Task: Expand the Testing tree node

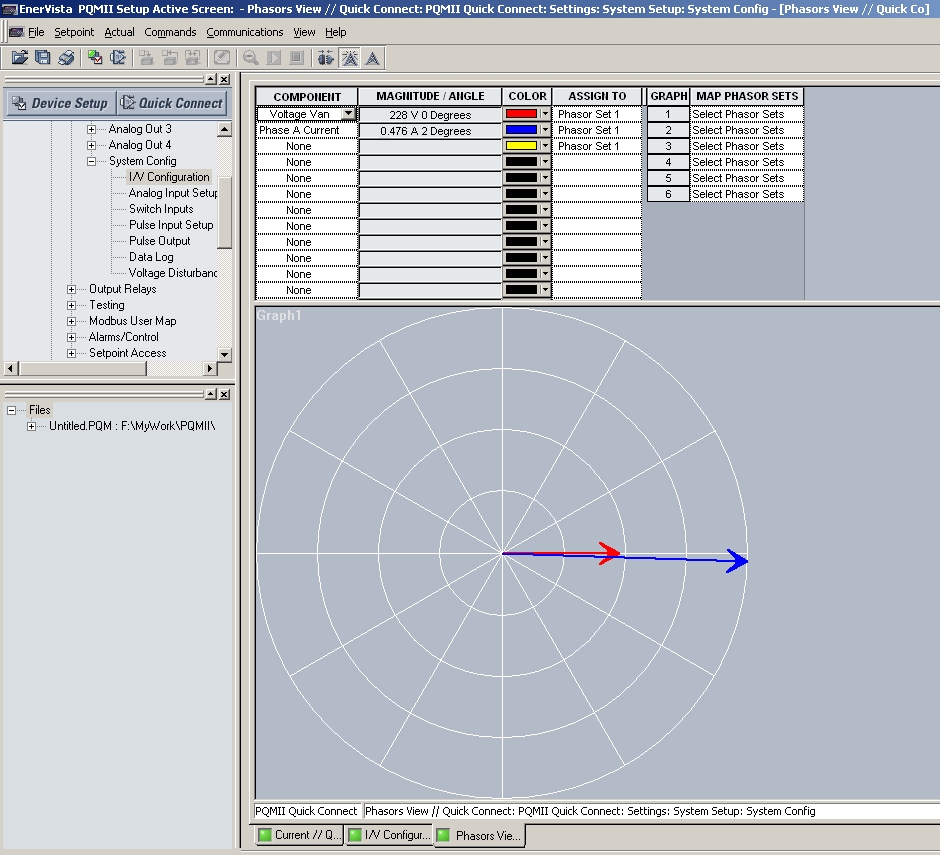Action: click(x=71, y=305)
